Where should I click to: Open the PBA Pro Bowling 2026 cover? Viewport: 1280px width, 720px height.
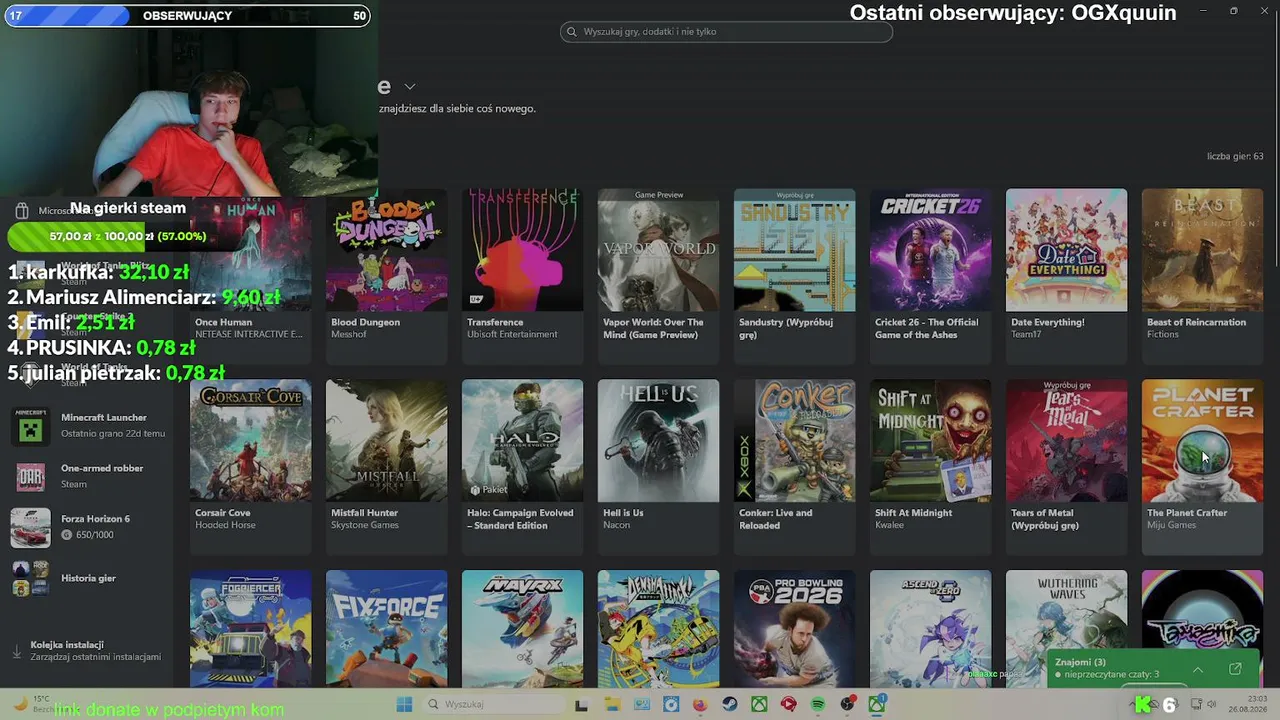(x=794, y=629)
